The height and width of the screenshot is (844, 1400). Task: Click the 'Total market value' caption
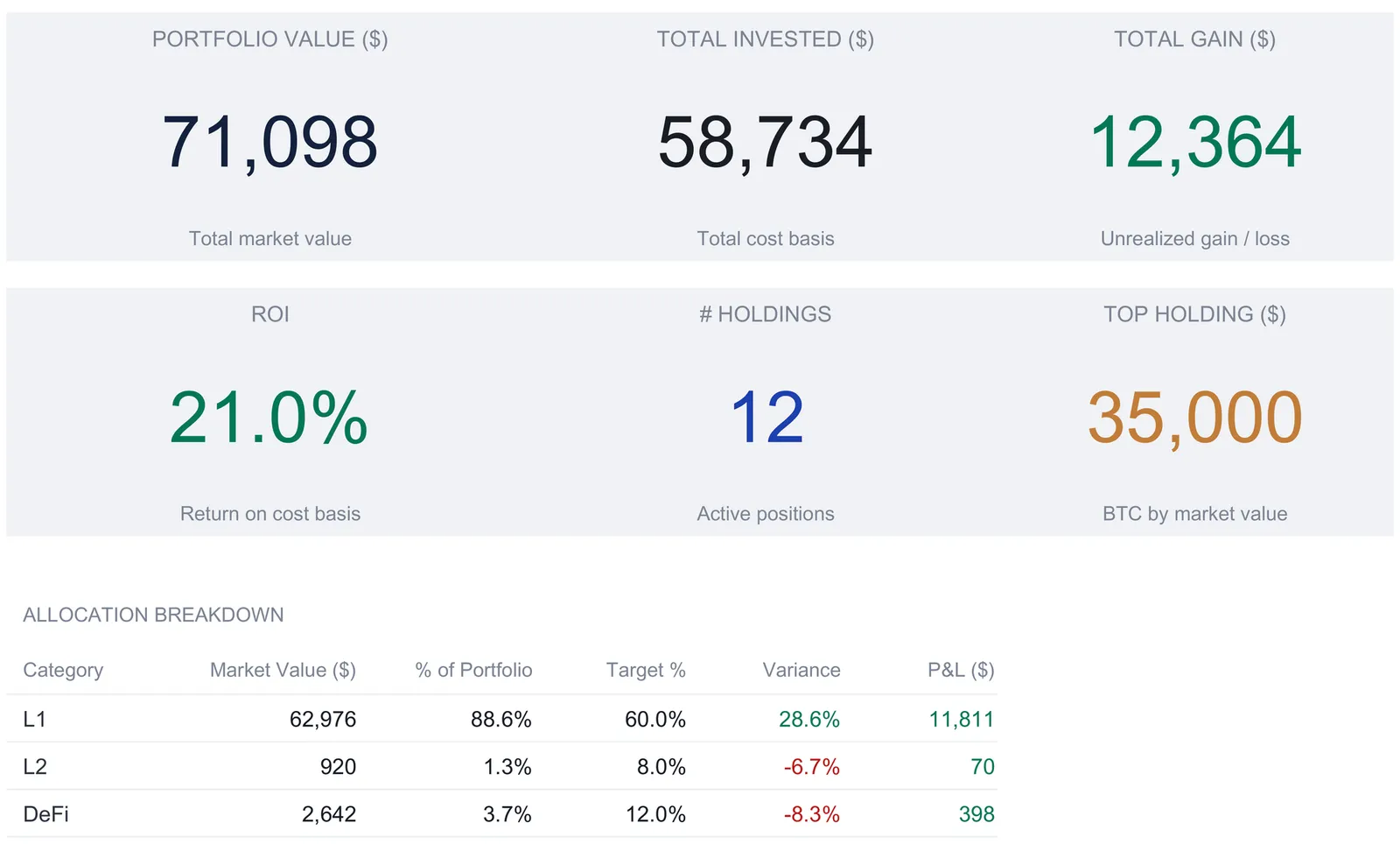[270, 239]
